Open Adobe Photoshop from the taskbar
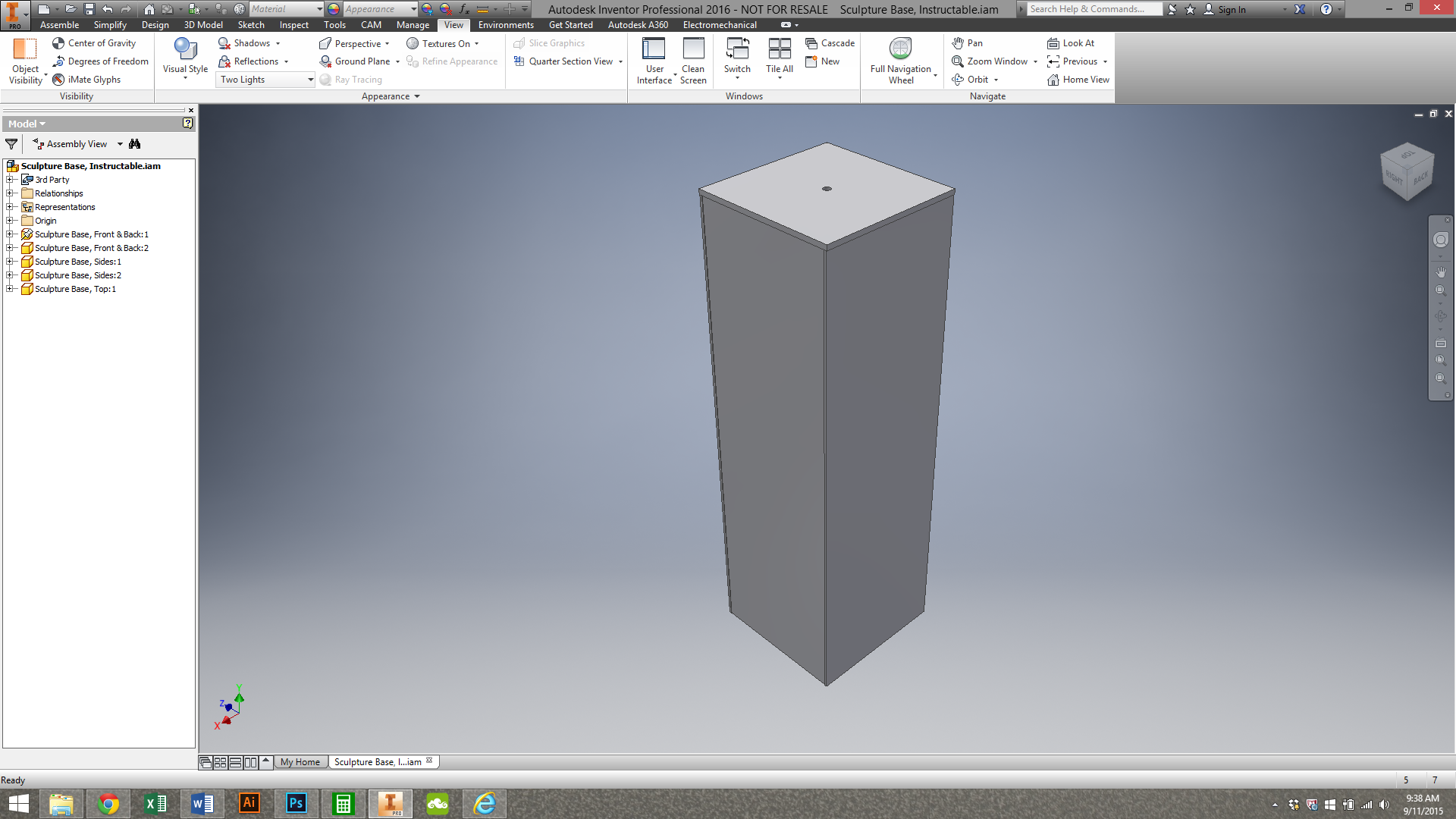 point(296,803)
